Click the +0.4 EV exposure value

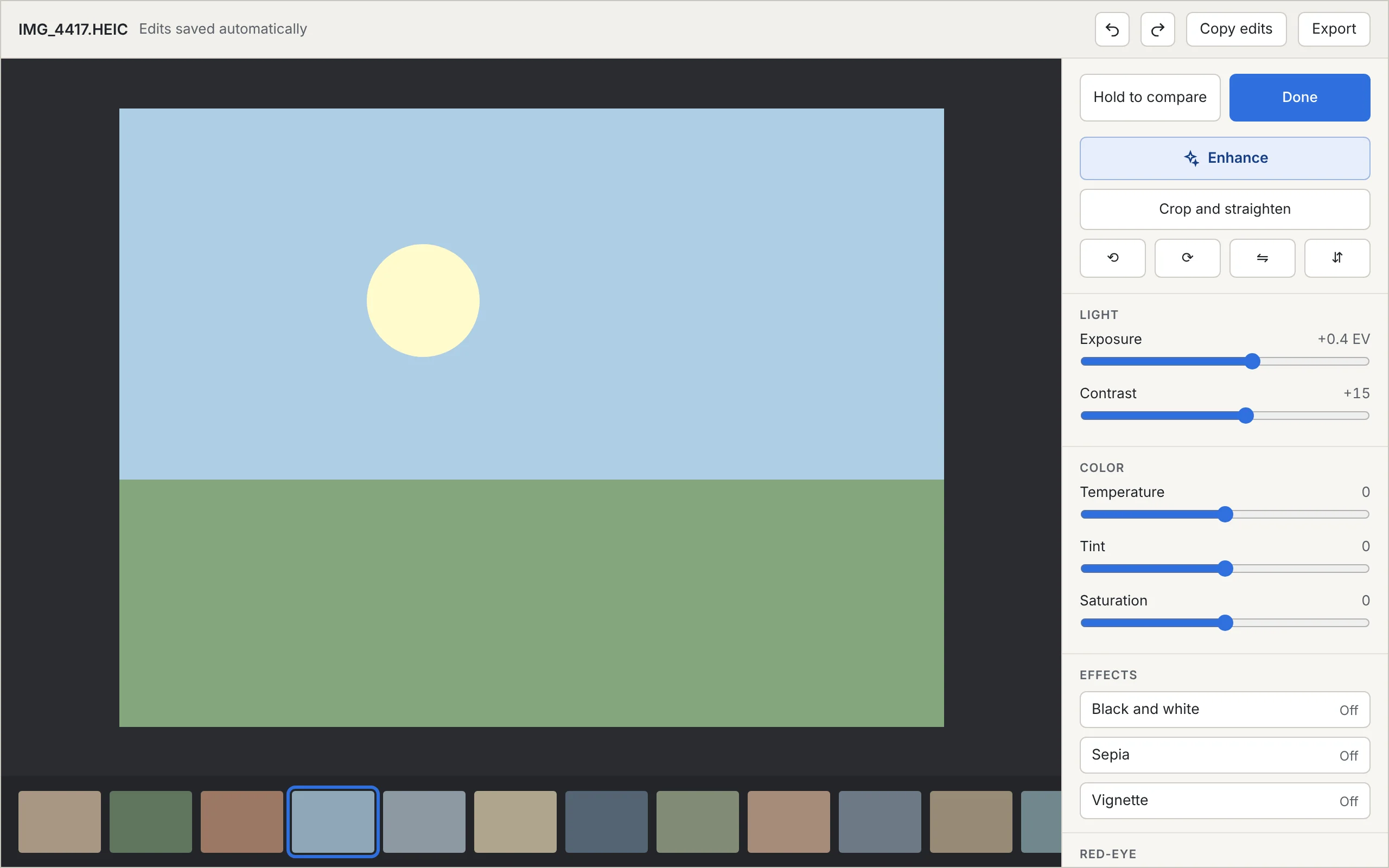tap(1343, 339)
